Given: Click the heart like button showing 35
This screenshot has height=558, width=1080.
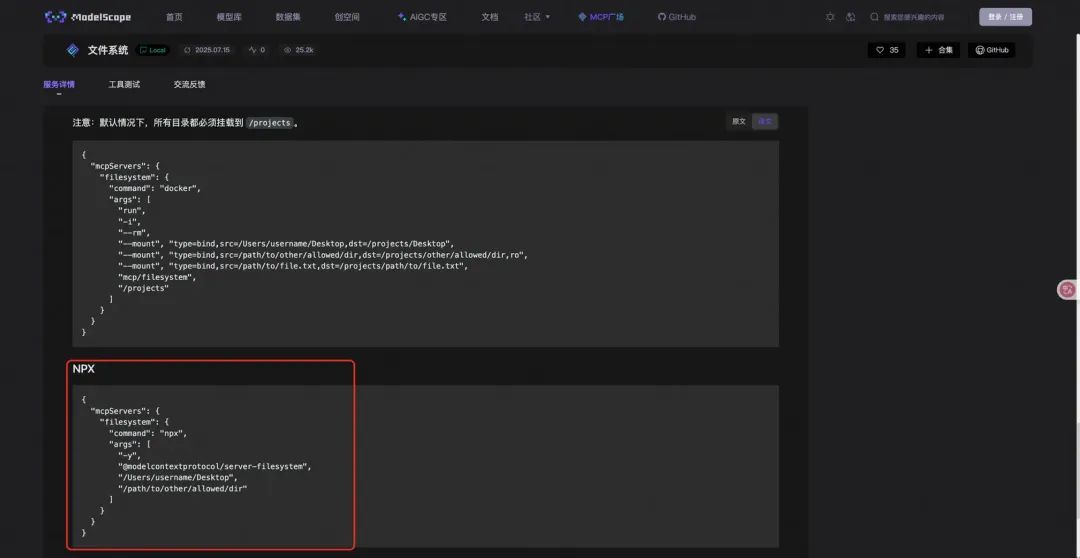Looking at the screenshot, I should click(887, 50).
